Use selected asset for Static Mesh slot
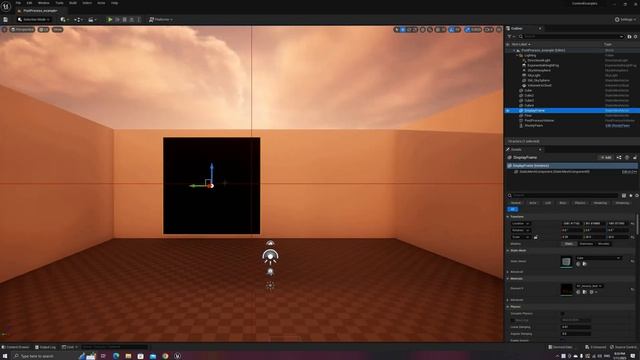Image resolution: width=640 pixels, height=360 pixels. pos(578,264)
